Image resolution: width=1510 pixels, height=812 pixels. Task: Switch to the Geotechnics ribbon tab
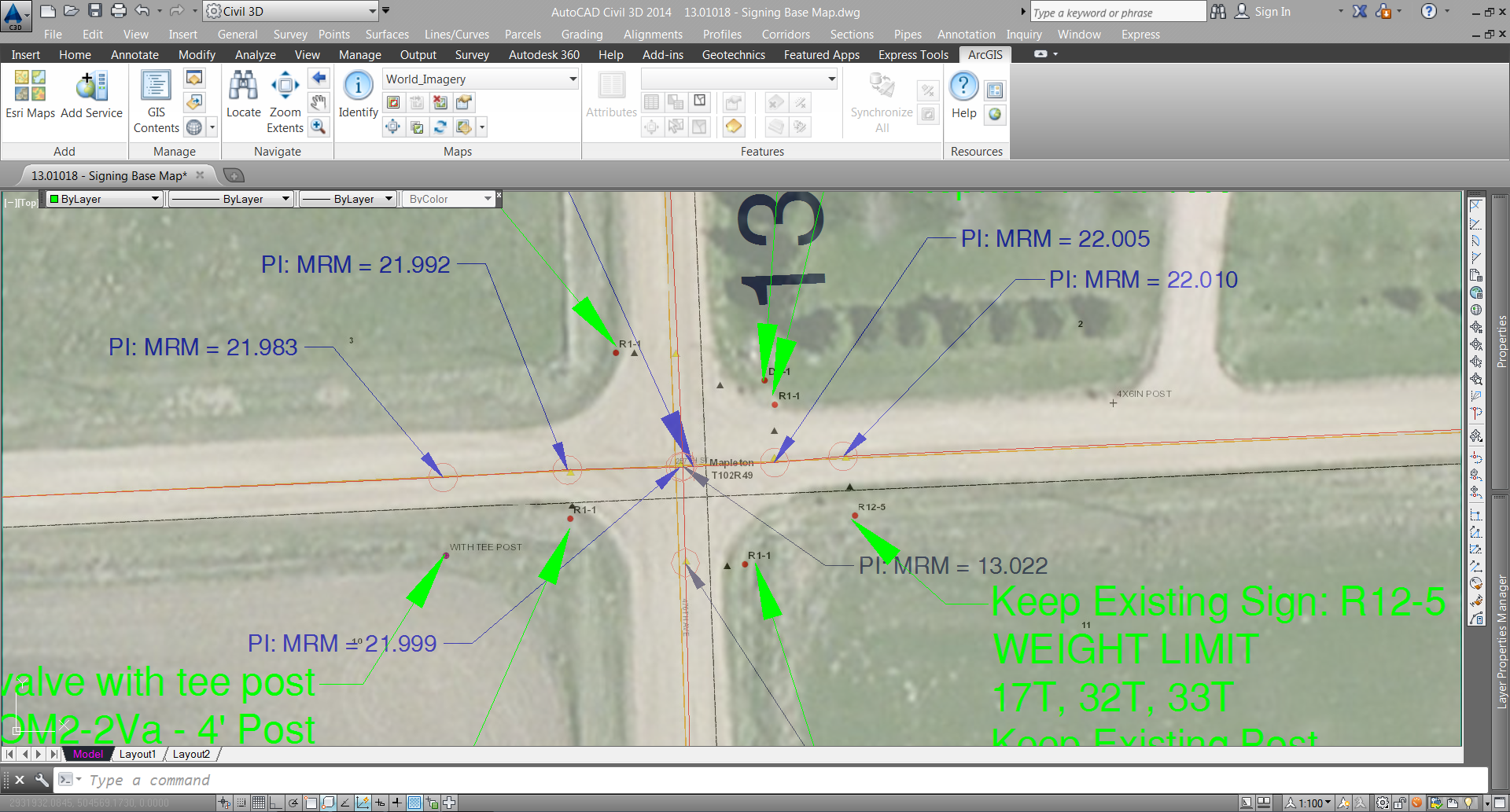coord(733,54)
